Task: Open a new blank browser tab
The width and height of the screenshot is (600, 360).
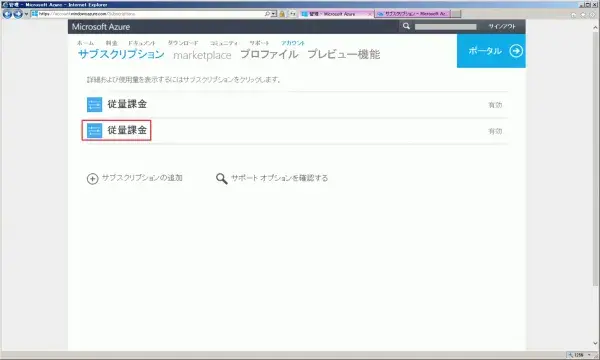Action: pos(456,14)
